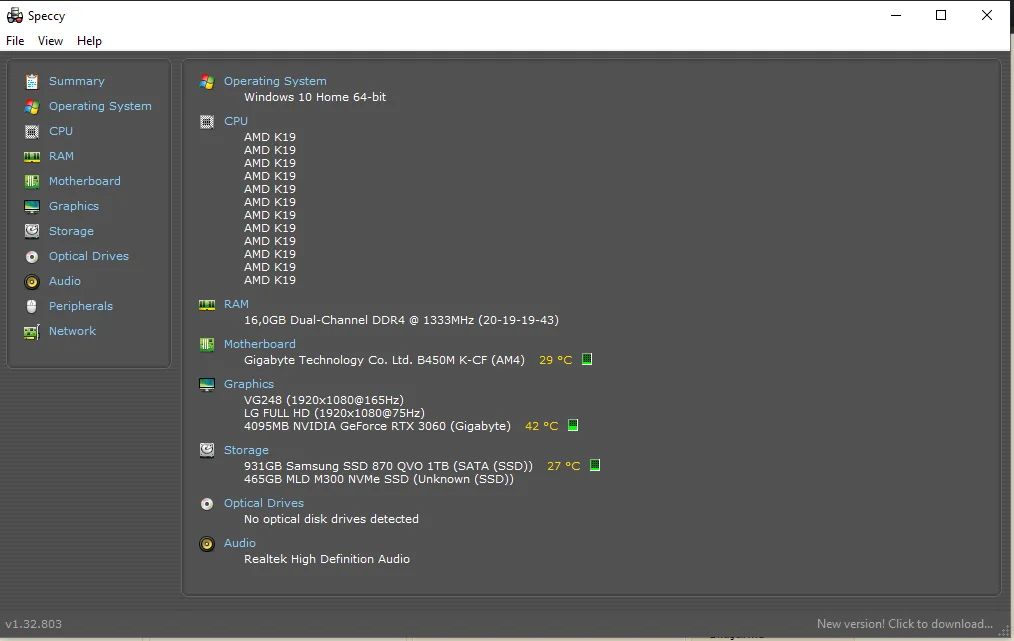
Task: Click the Storage hard drive sidebar icon
Action: tap(32, 231)
